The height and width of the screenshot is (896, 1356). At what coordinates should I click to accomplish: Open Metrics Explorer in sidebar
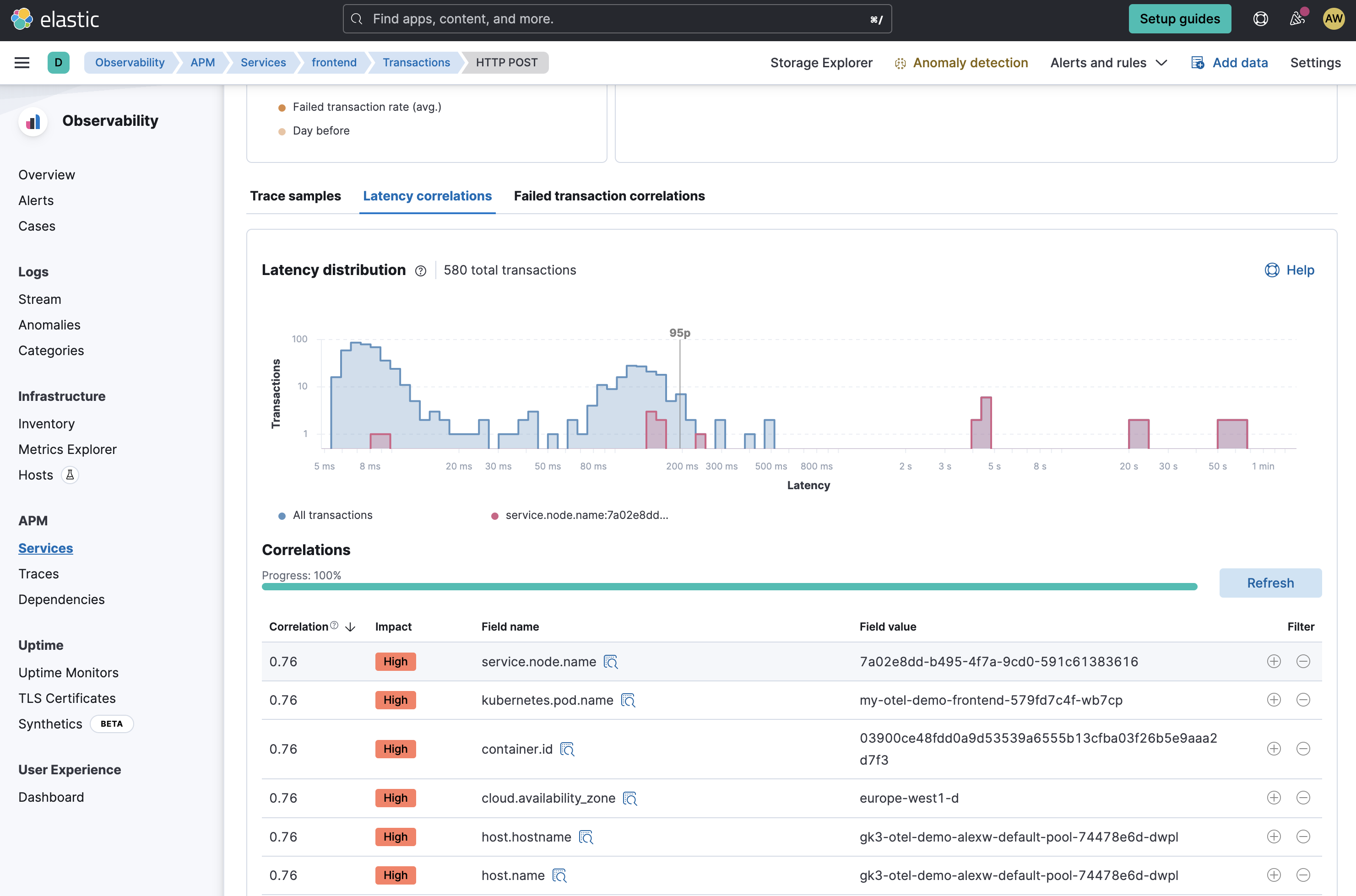point(67,450)
